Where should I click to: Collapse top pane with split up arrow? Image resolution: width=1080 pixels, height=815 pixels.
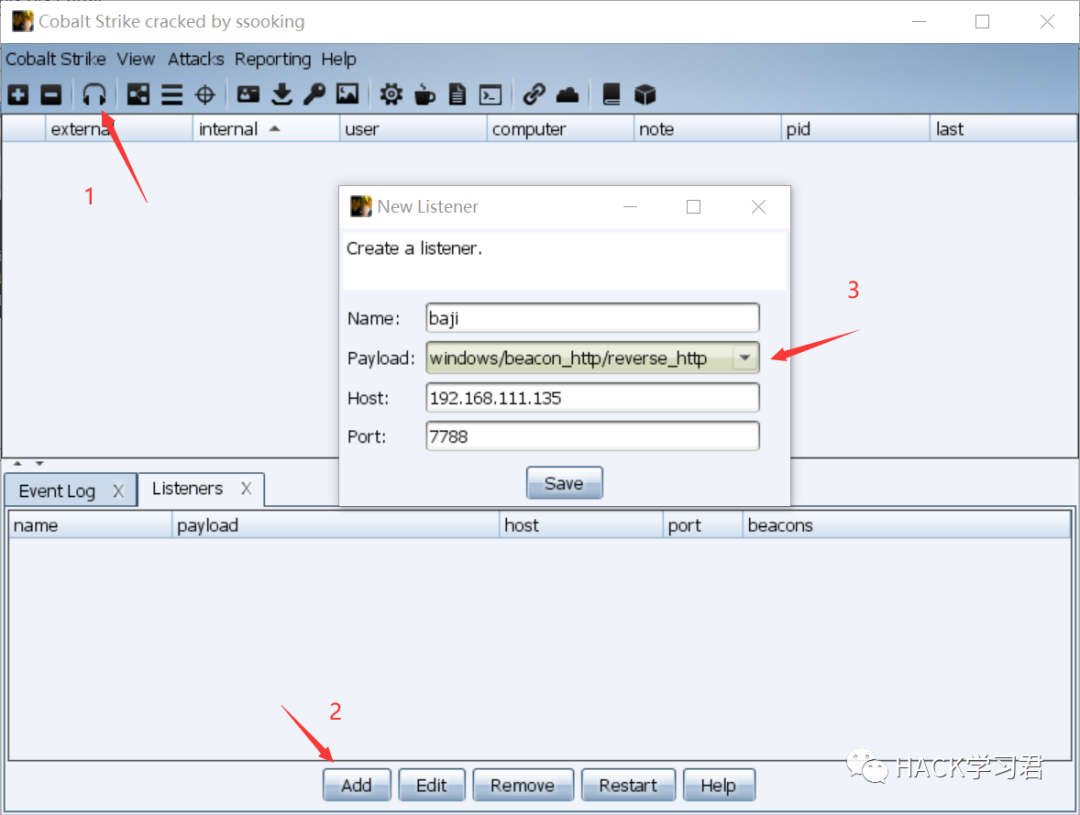tap(18, 464)
